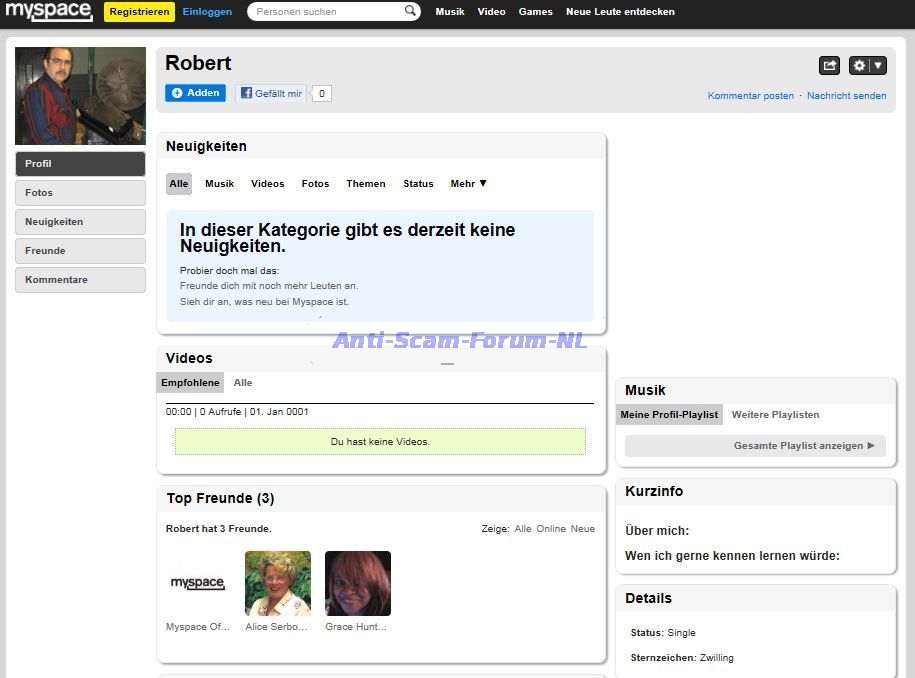915x678 pixels.
Task: Click the Registrieren button
Action: click(x=139, y=12)
